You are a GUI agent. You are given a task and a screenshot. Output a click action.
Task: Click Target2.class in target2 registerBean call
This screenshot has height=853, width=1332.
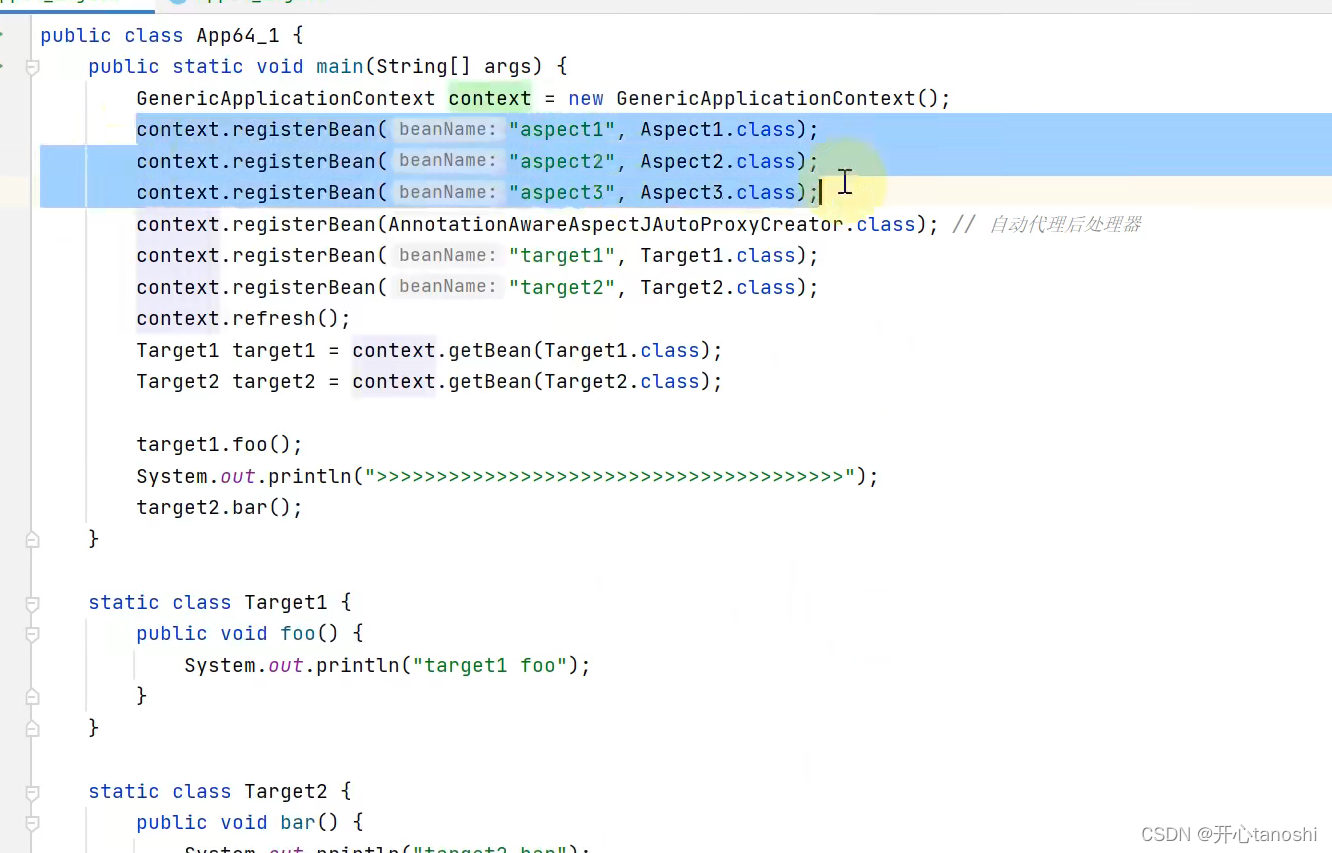(718, 287)
